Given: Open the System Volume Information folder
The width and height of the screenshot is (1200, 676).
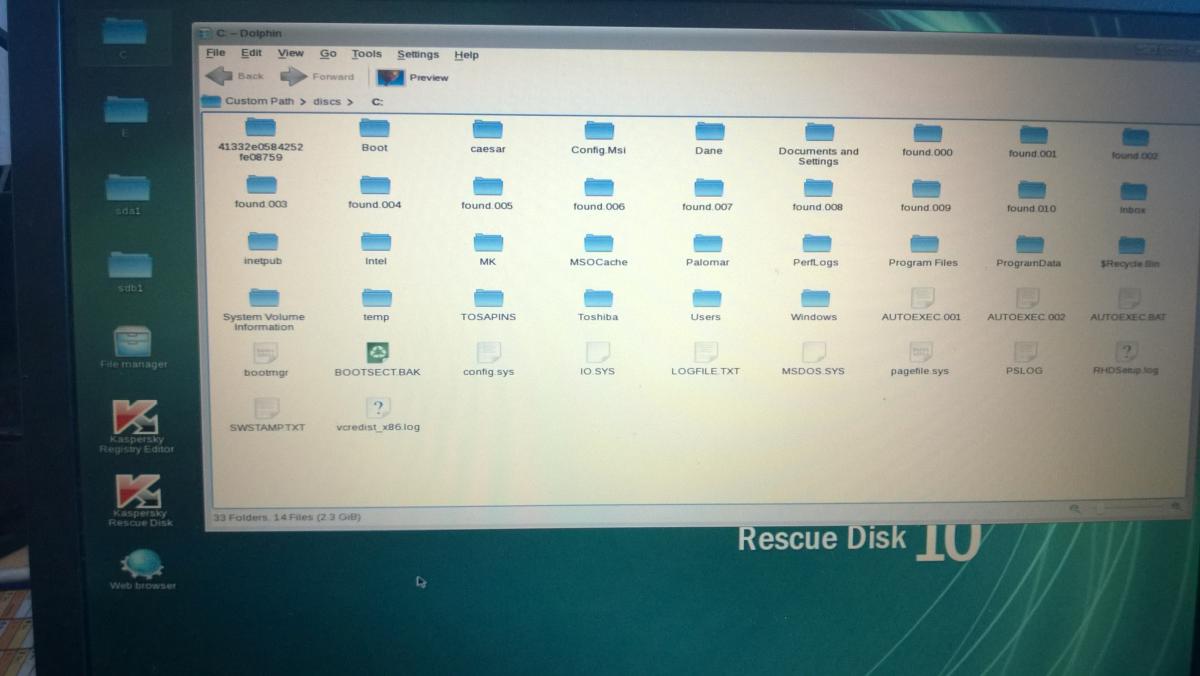Looking at the screenshot, I should pos(264,310).
